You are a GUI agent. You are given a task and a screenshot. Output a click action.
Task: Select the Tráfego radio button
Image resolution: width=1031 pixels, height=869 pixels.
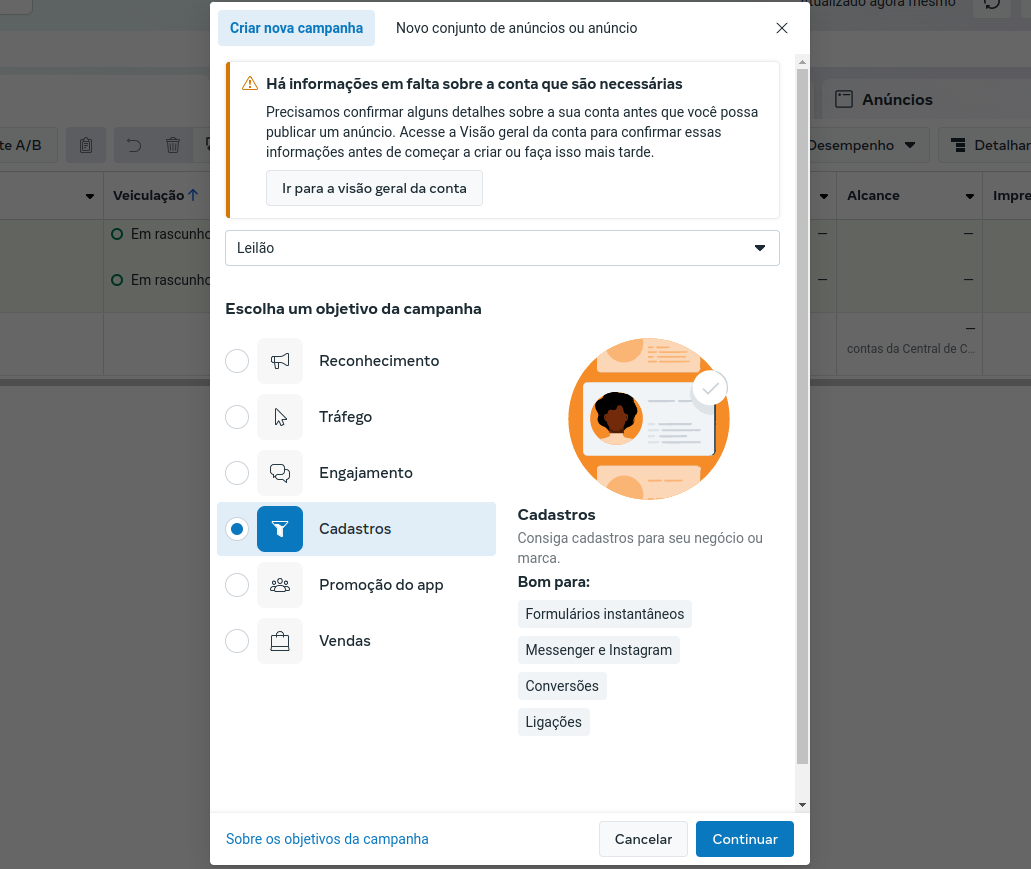(237, 417)
